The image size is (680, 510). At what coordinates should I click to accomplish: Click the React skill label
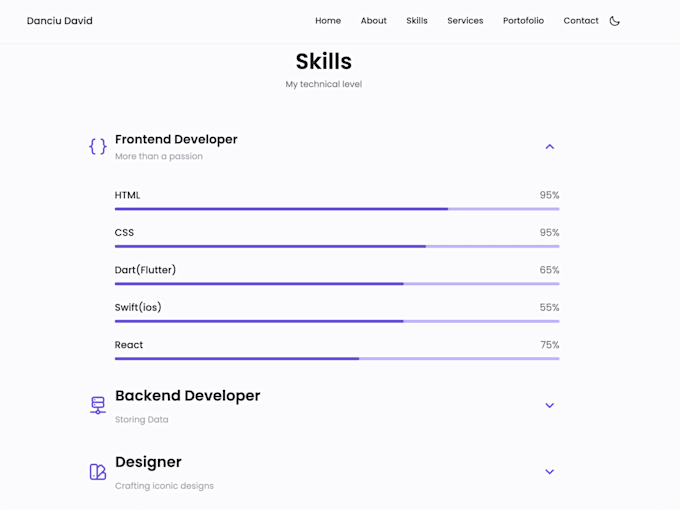click(x=129, y=345)
